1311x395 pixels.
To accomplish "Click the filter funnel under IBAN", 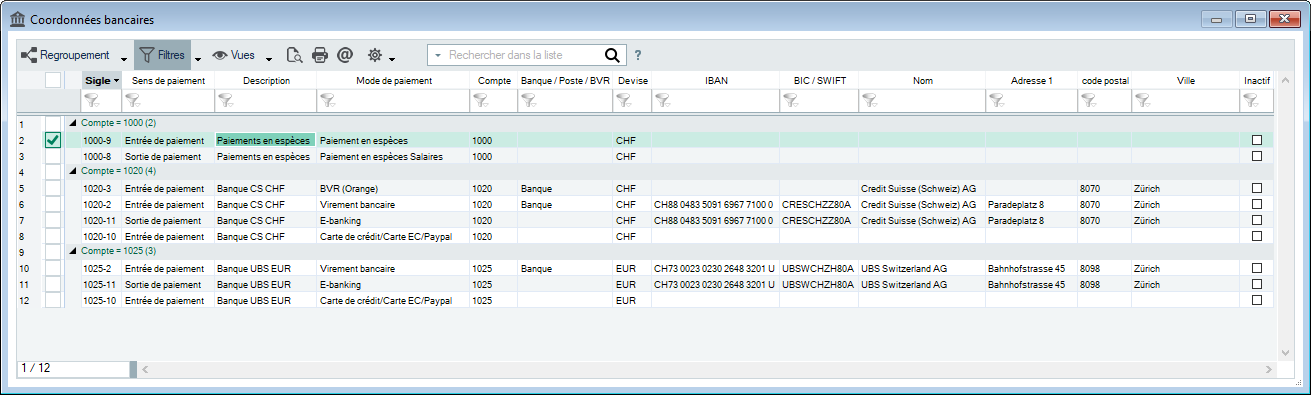I will pos(663,99).
